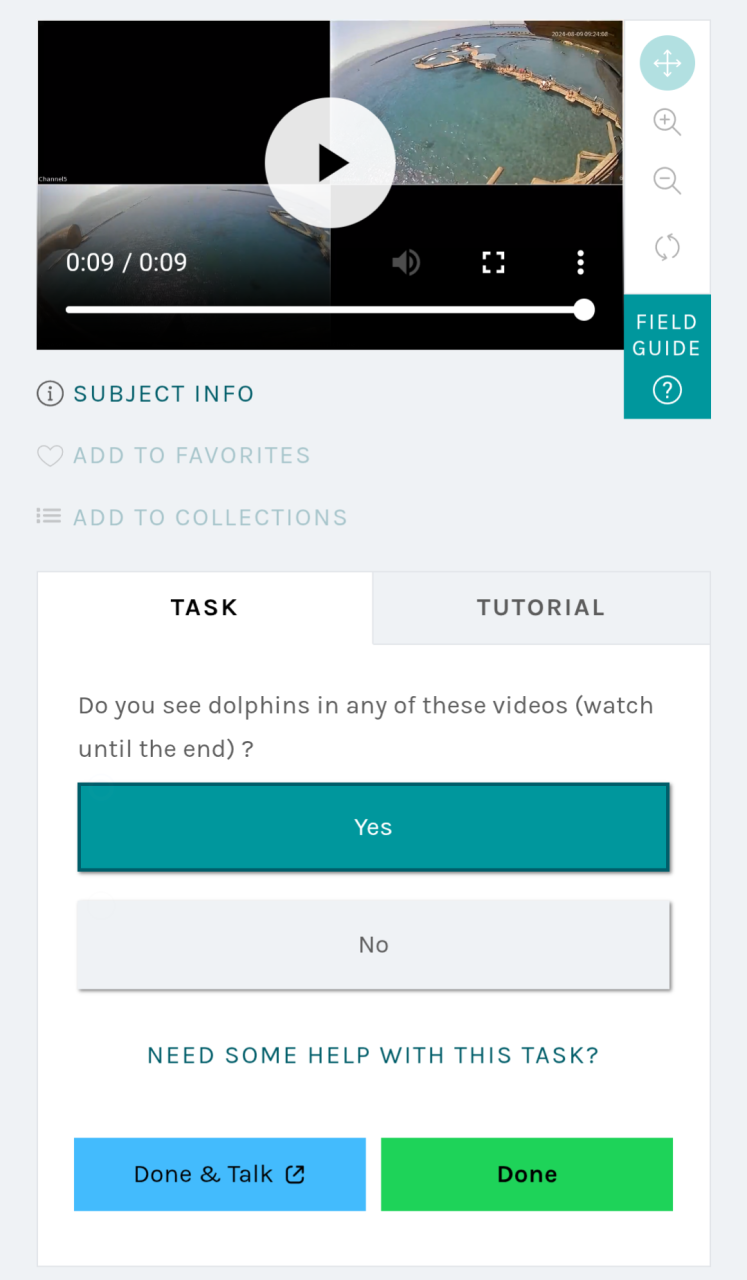Screen dimensions: 747x1280
Task: Add this subject to collections
Action: coord(192,518)
